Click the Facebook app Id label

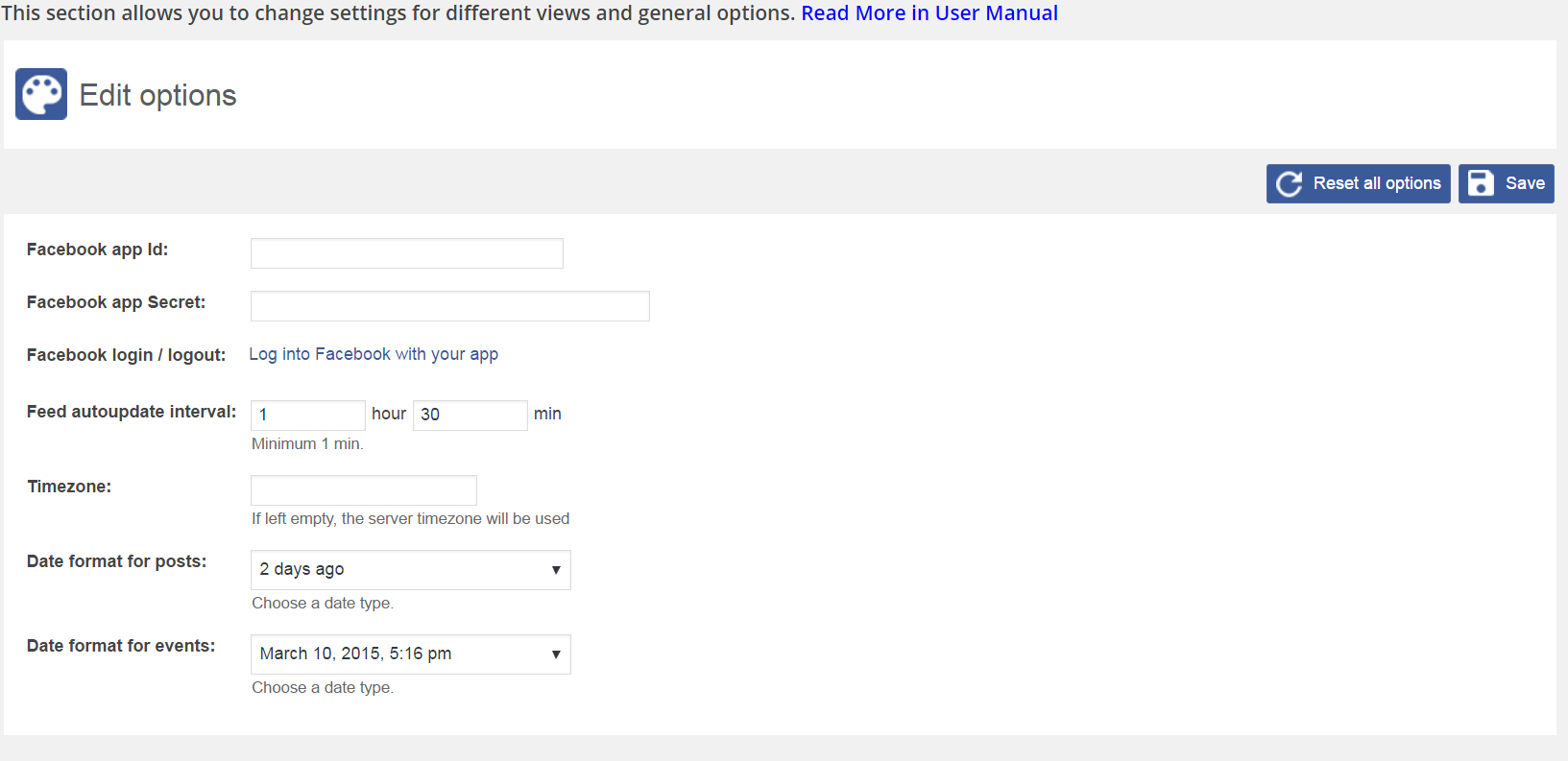tap(97, 250)
